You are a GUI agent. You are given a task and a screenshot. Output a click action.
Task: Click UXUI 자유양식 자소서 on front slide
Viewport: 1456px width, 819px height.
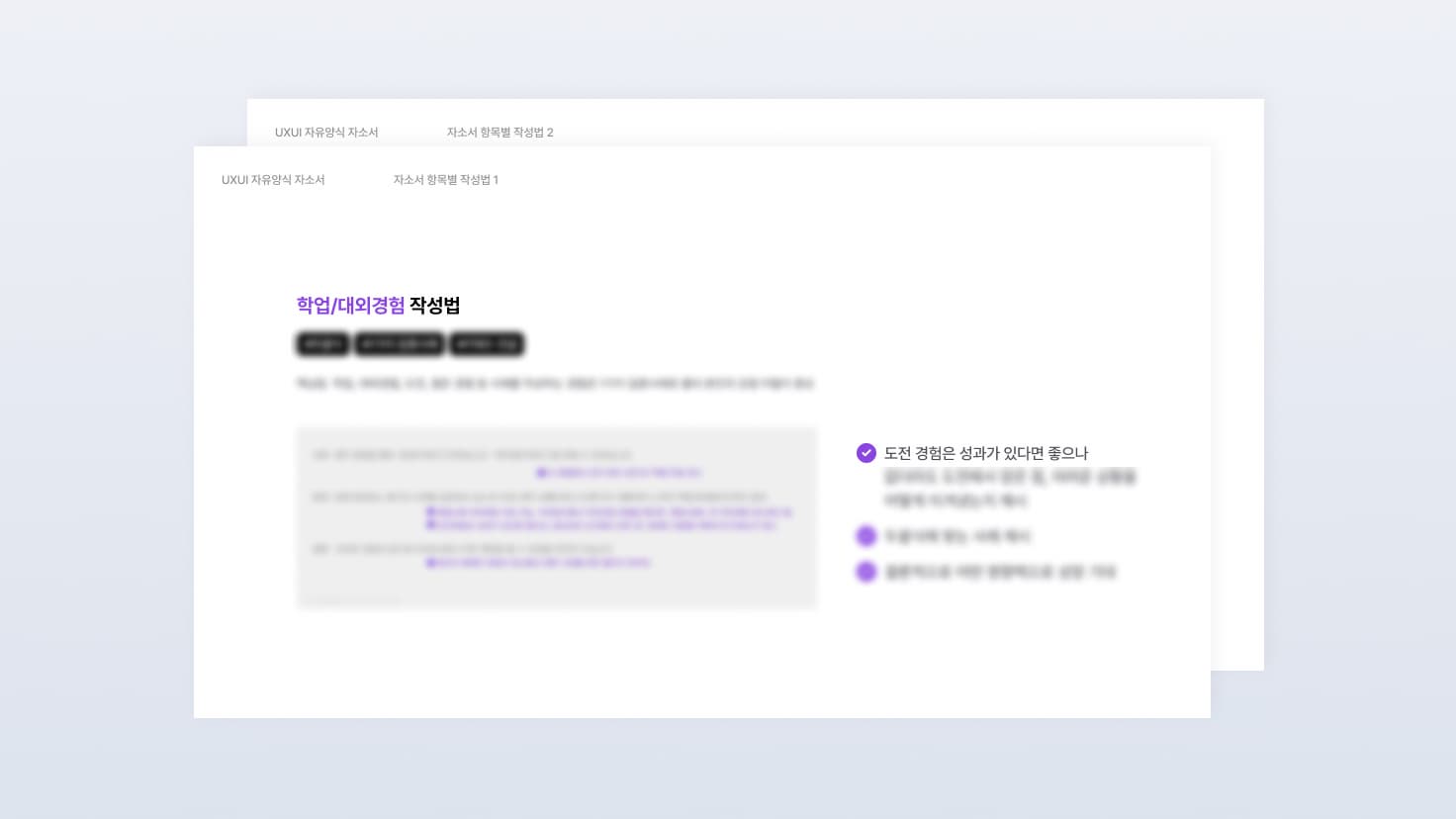pos(273,180)
